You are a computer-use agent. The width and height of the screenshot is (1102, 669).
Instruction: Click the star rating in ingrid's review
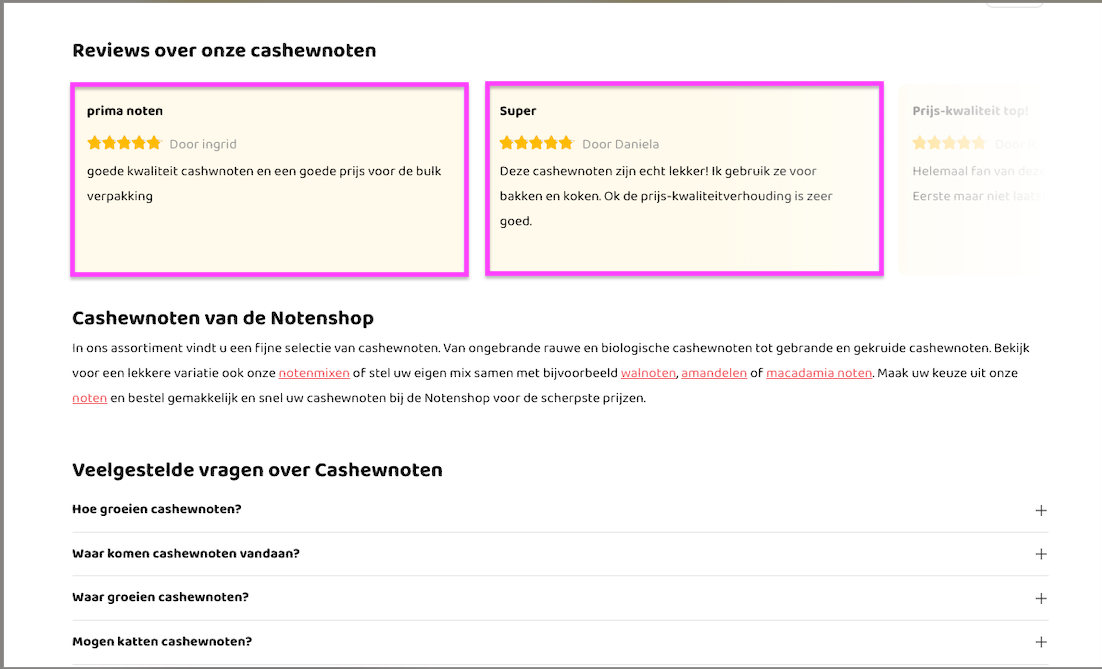pos(124,143)
